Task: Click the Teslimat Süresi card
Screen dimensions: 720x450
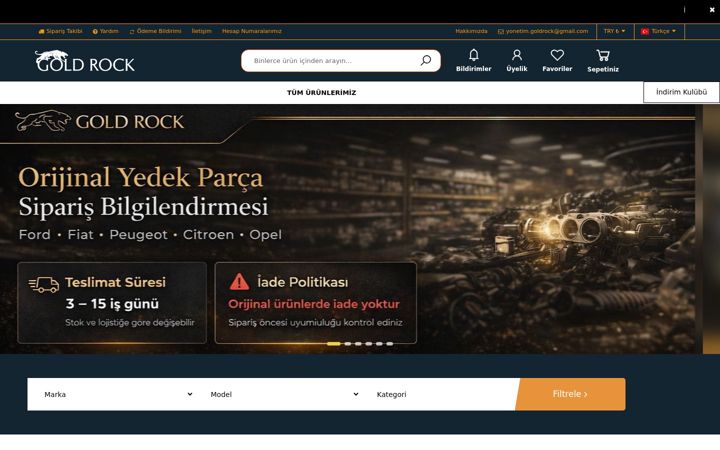Action: pos(112,303)
